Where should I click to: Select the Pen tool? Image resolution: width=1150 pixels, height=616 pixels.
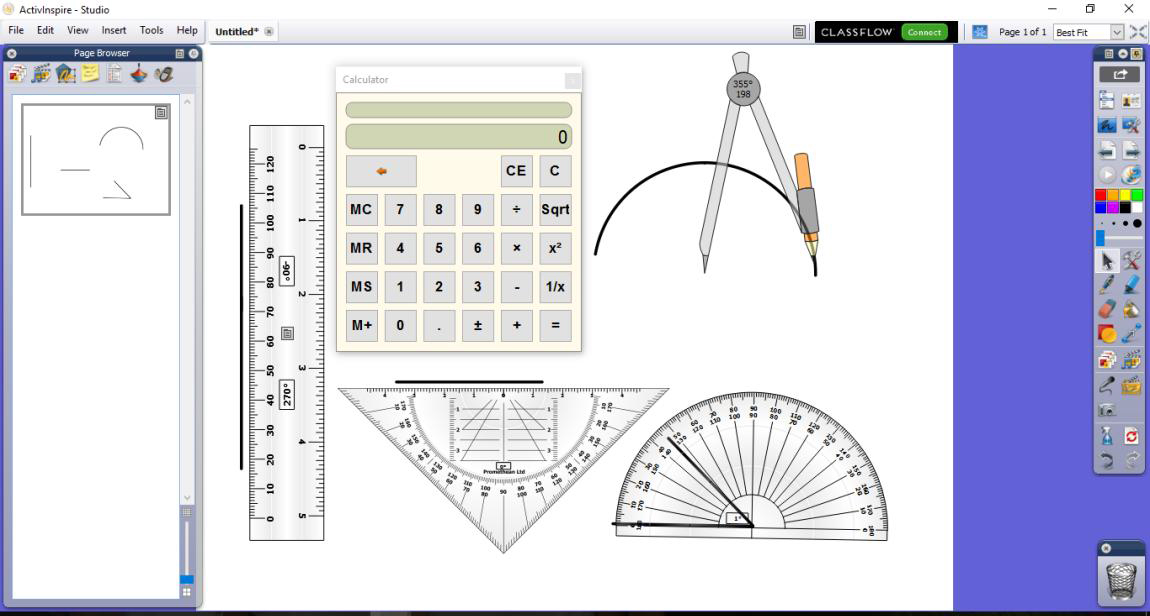(1107, 284)
